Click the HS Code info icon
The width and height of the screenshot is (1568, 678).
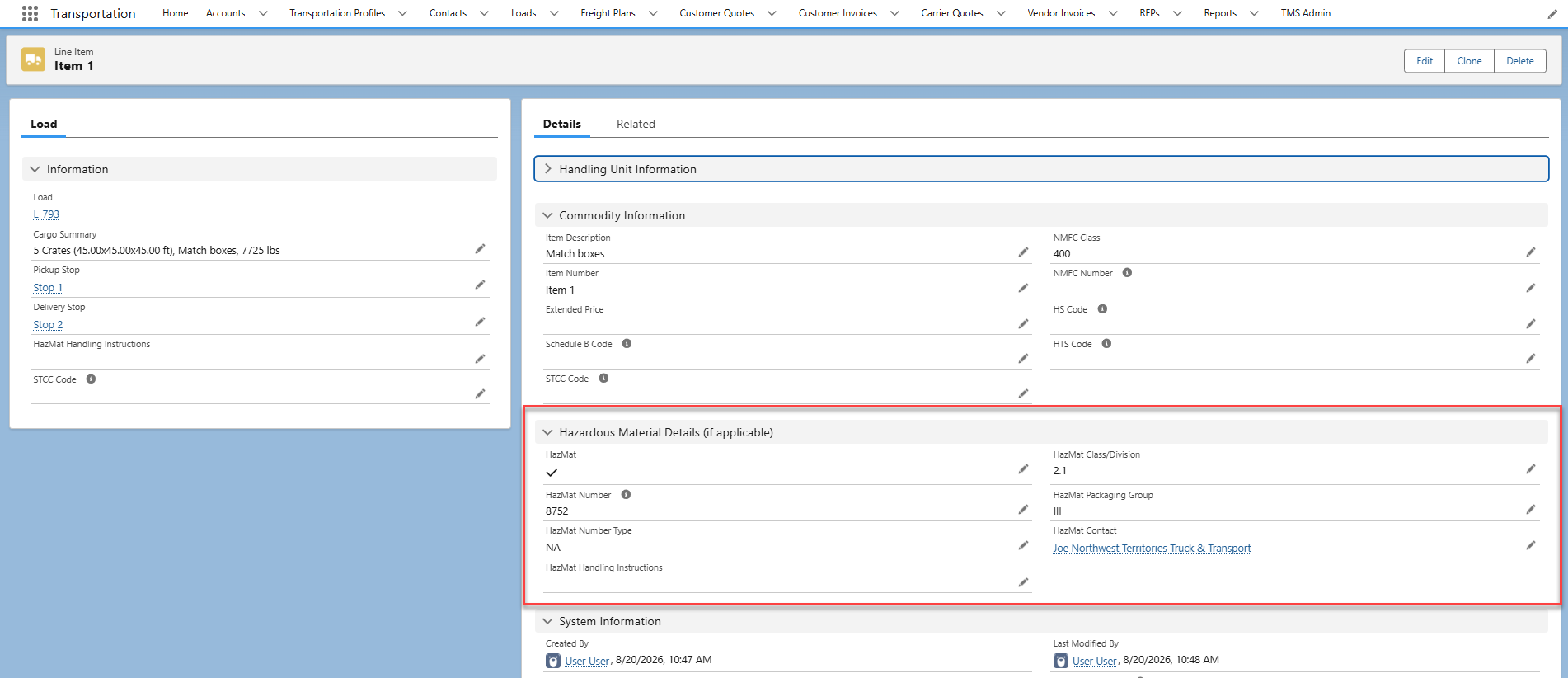[x=1102, y=309]
